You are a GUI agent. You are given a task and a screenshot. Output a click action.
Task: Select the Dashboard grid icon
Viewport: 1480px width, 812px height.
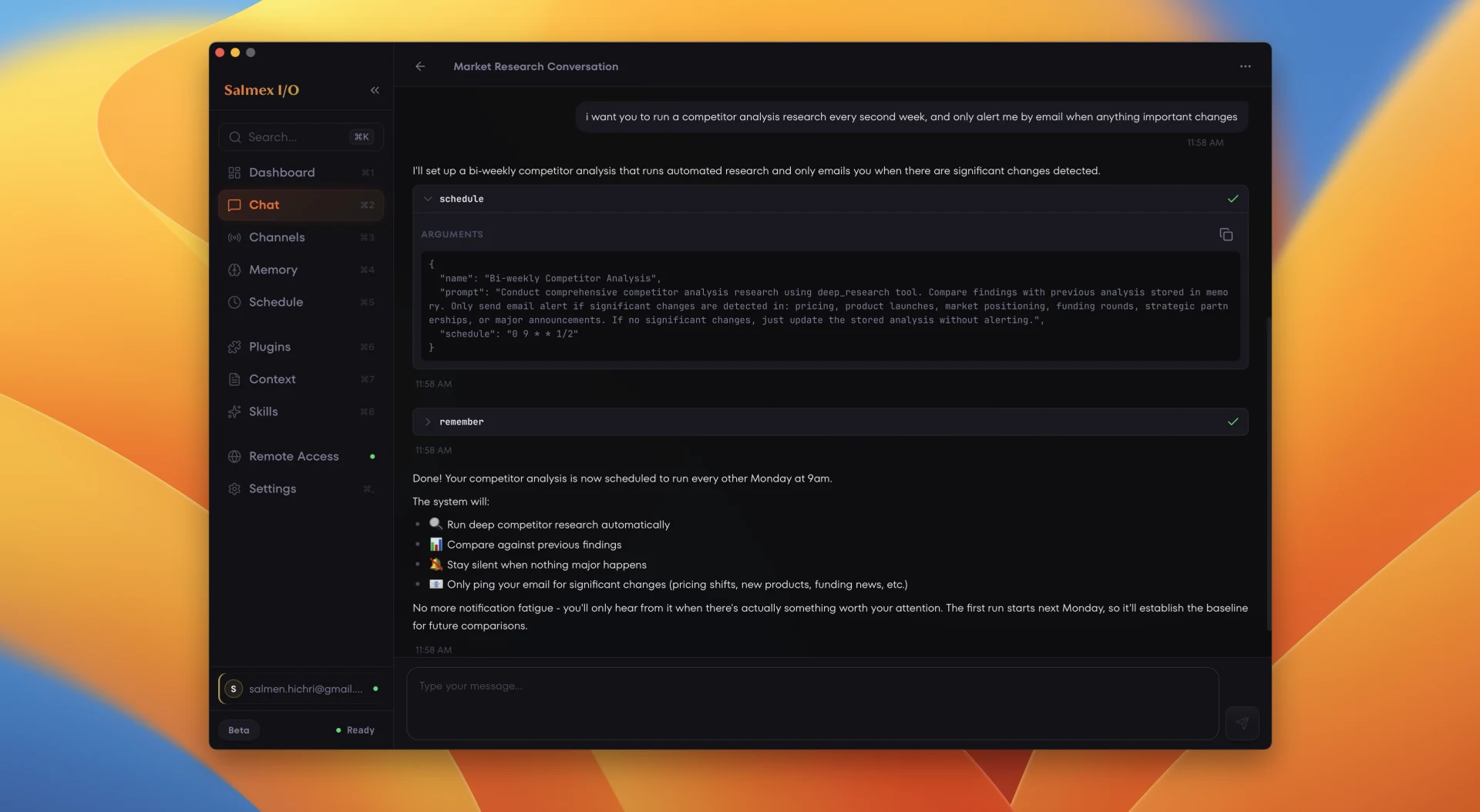pos(234,173)
